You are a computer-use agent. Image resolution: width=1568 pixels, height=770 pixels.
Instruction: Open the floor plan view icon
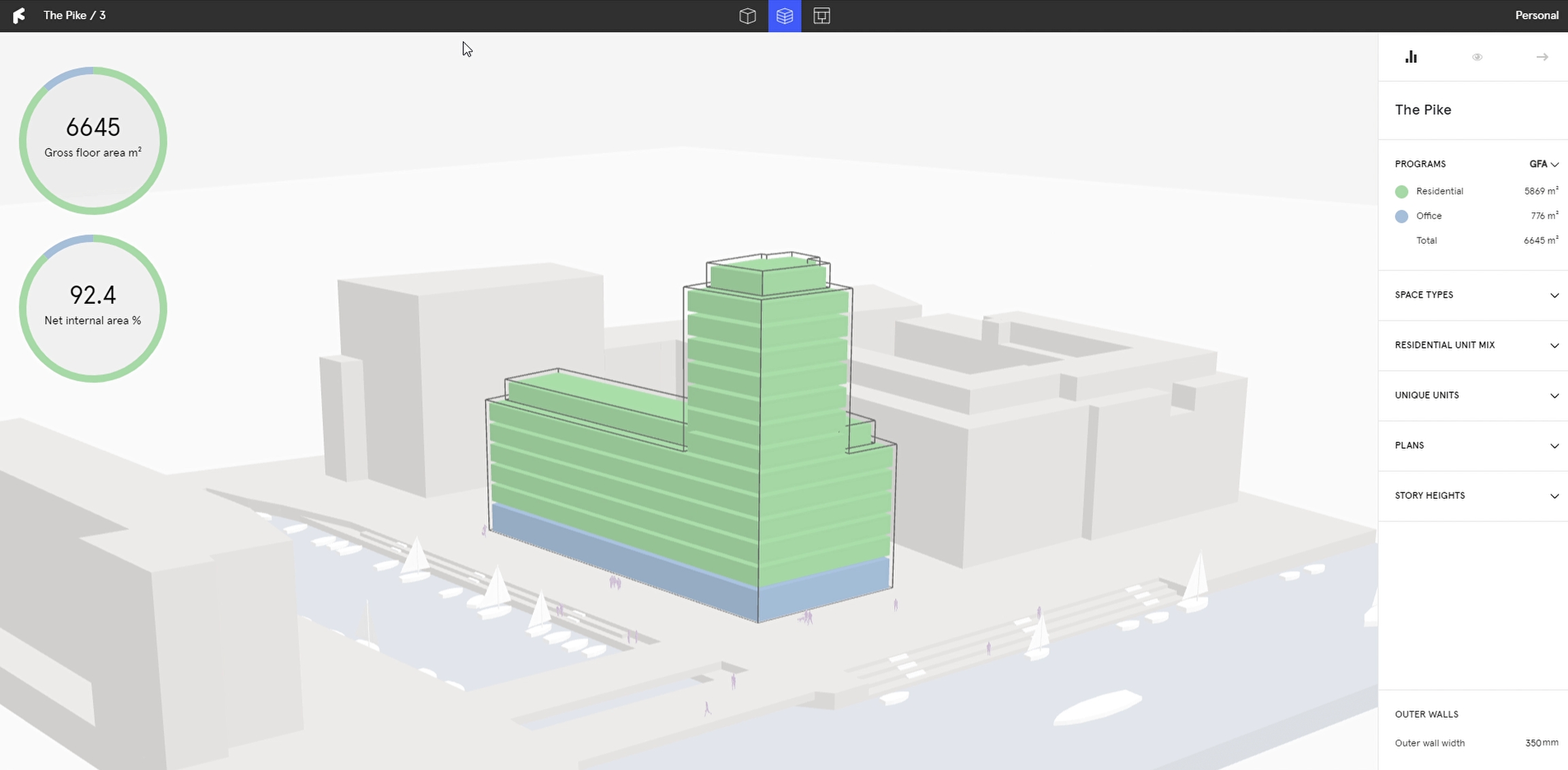pyautogui.click(x=821, y=16)
